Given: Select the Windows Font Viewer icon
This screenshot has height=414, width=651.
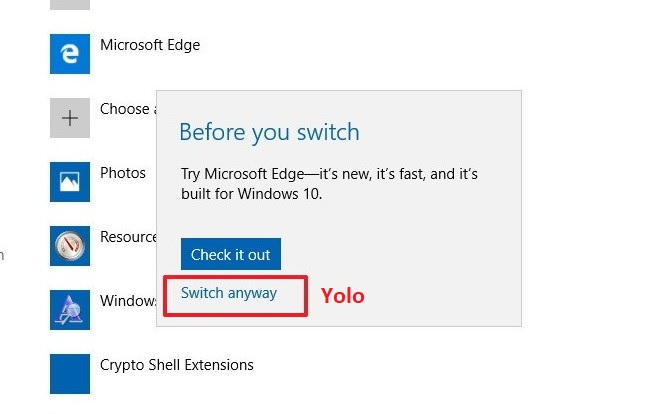Looking at the screenshot, I should pos(70,310).
